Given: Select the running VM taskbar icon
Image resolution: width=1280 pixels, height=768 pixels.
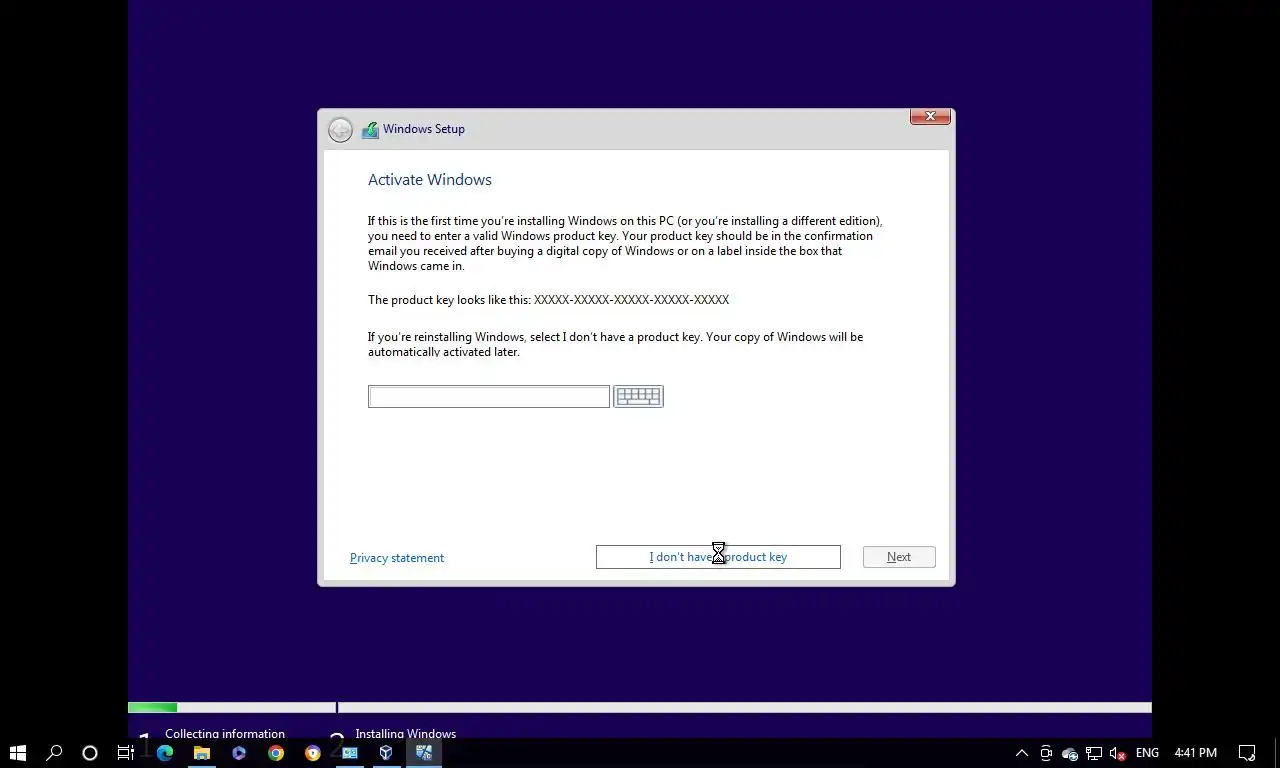Looking at the screenshot, I should (424, 753).
